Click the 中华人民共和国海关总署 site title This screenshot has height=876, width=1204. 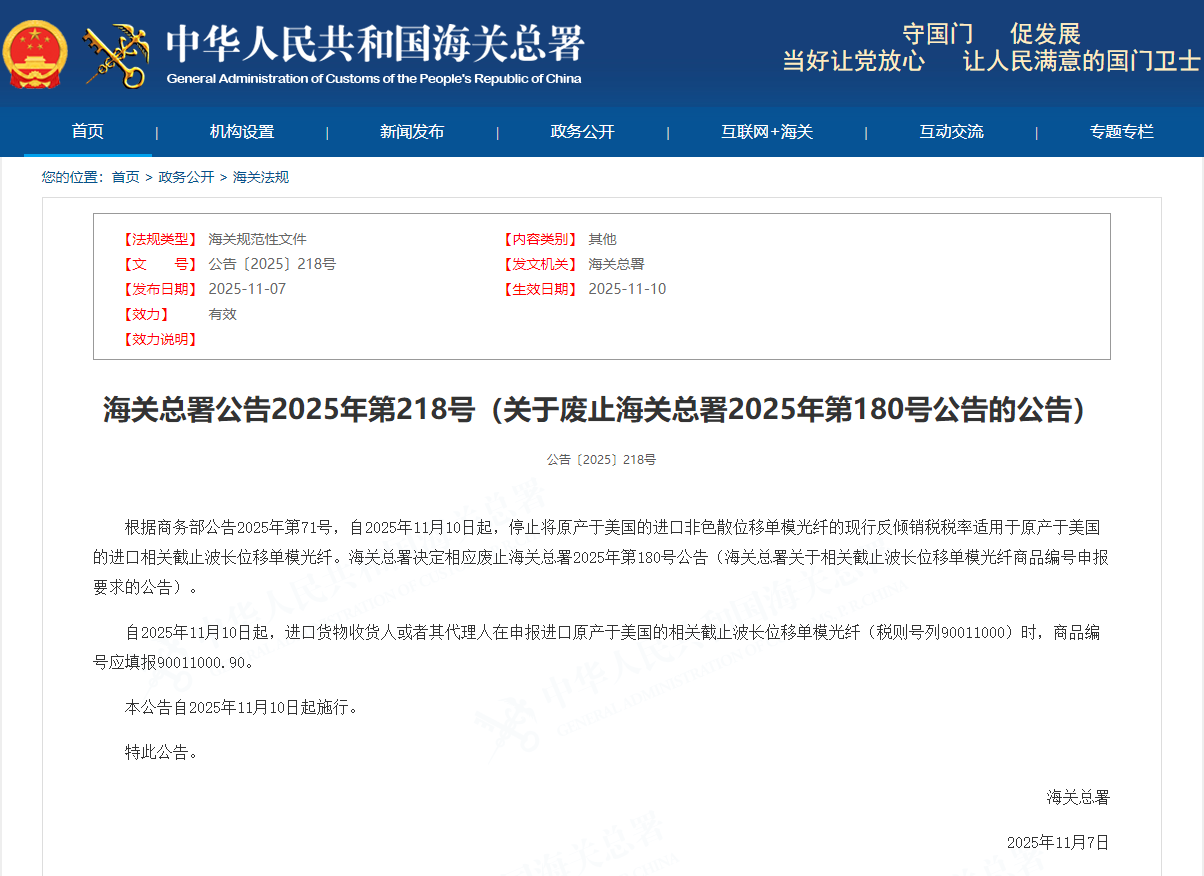coord(375,44)
